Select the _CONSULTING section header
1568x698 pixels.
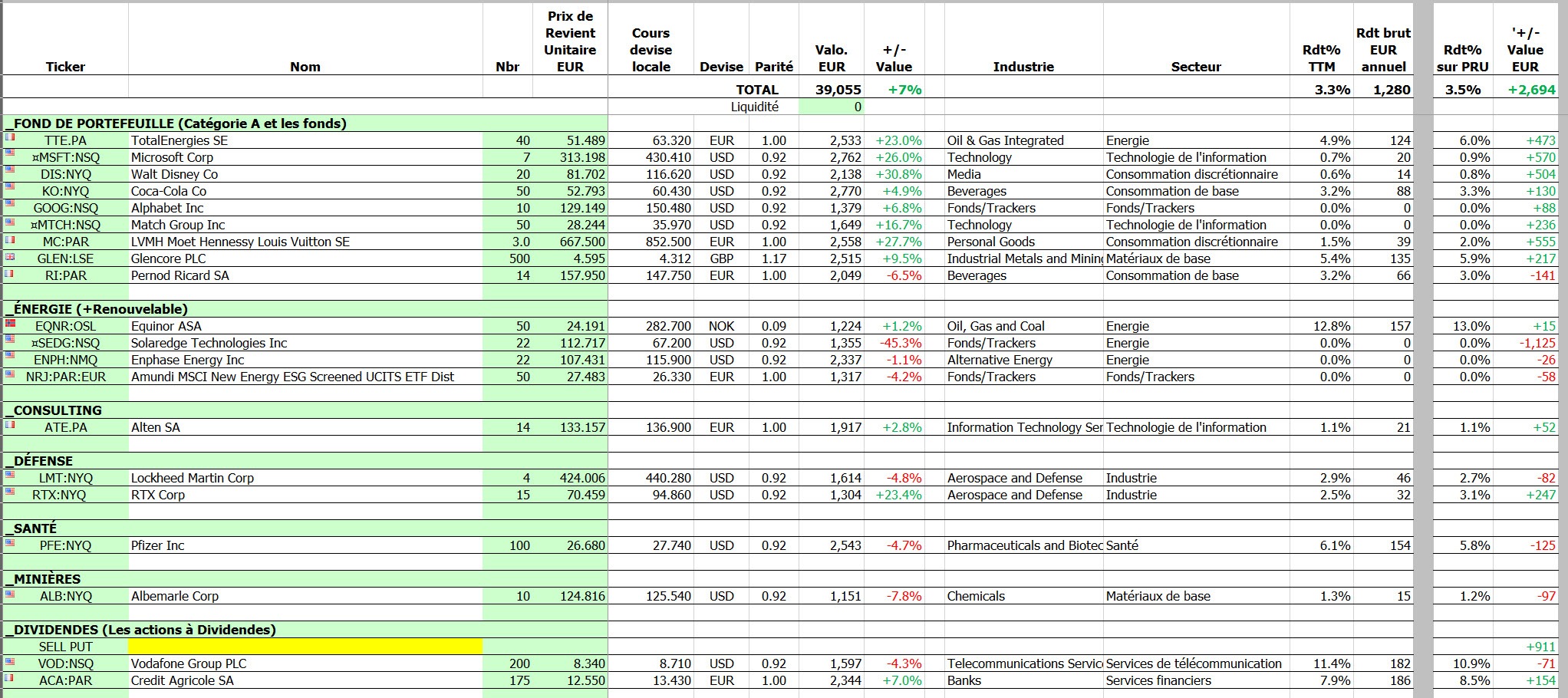click(x=305, y=410)
